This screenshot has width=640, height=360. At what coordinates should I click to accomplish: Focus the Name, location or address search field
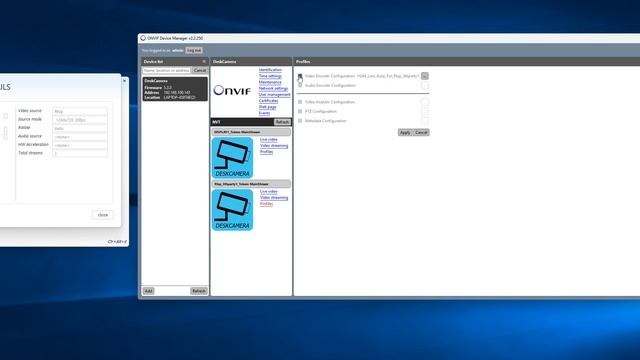click(167, 71)
